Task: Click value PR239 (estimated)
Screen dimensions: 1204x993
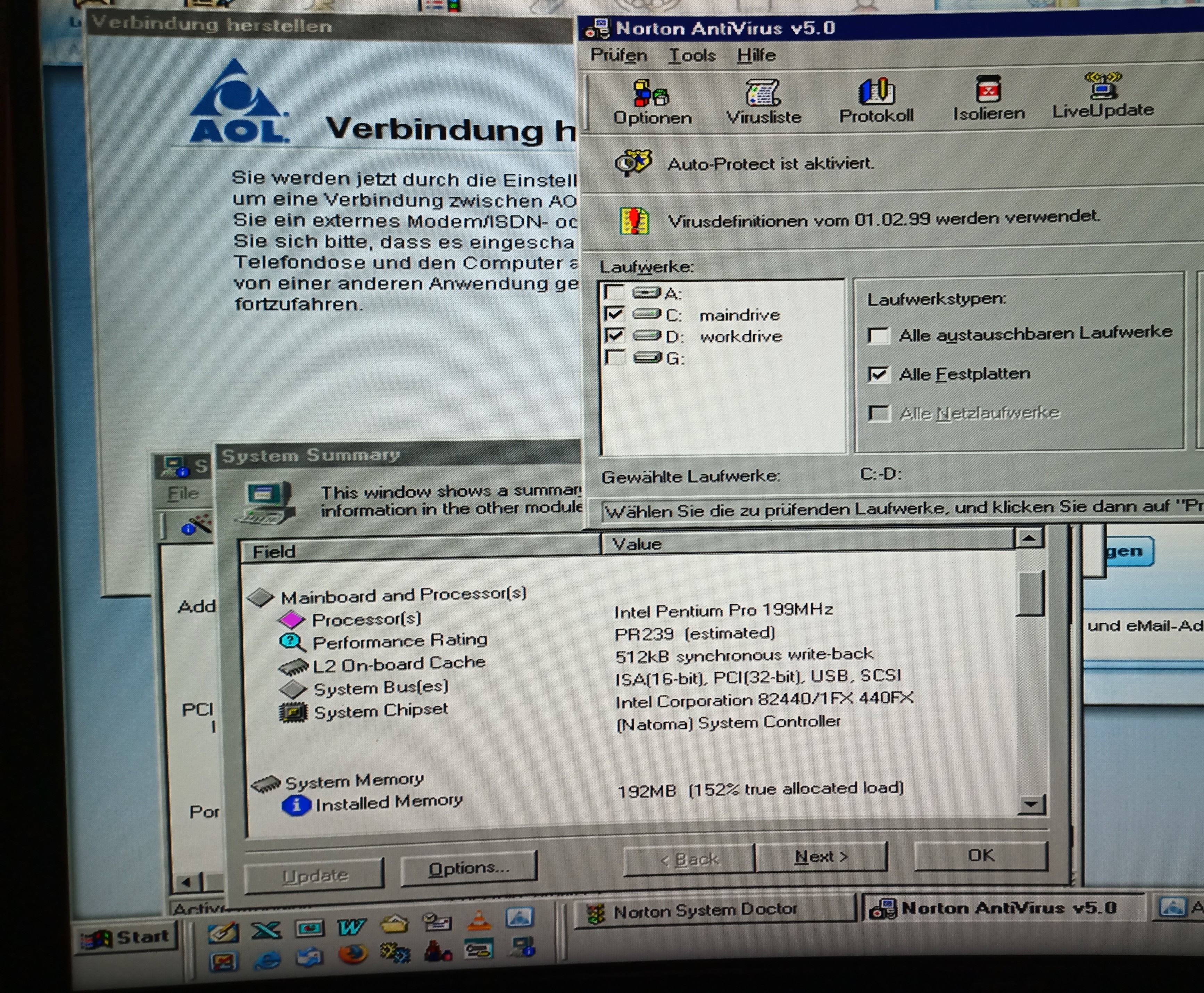Action: [x=696, y=633]
